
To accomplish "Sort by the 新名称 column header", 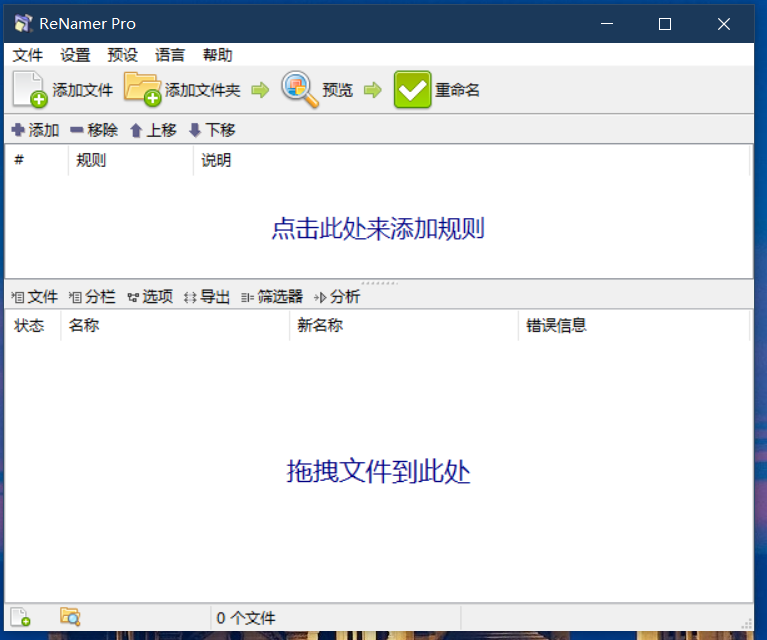I will coord(404,325).
